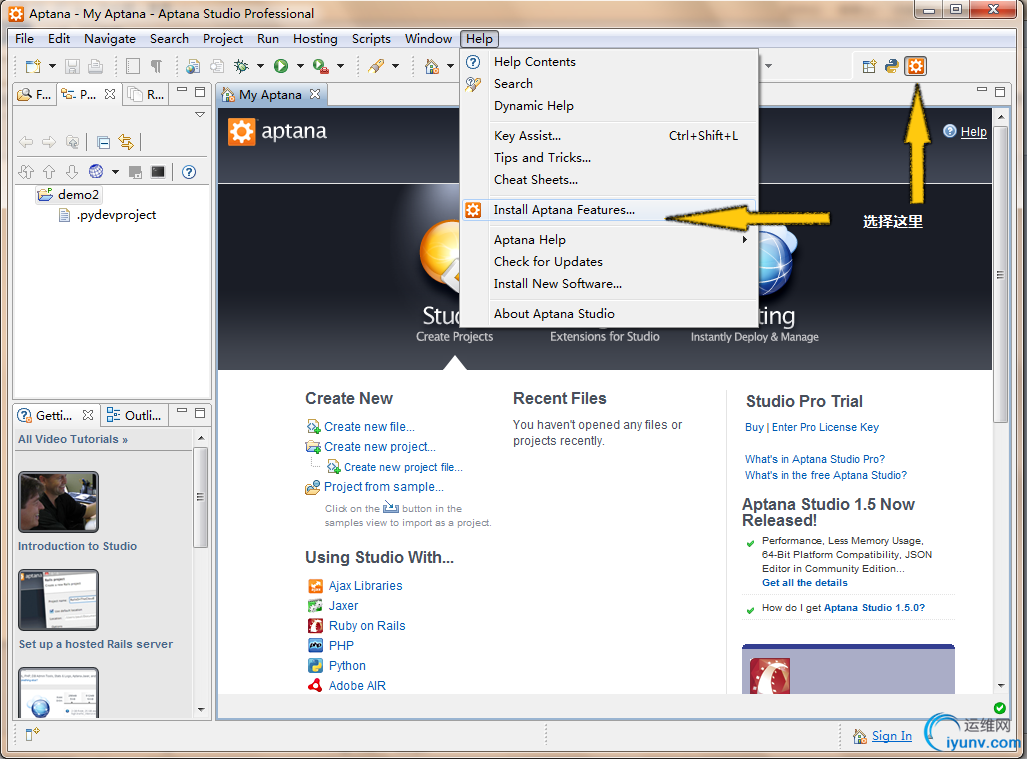Click Get all the details link
1027x759 pixels.
coord(804,583)
